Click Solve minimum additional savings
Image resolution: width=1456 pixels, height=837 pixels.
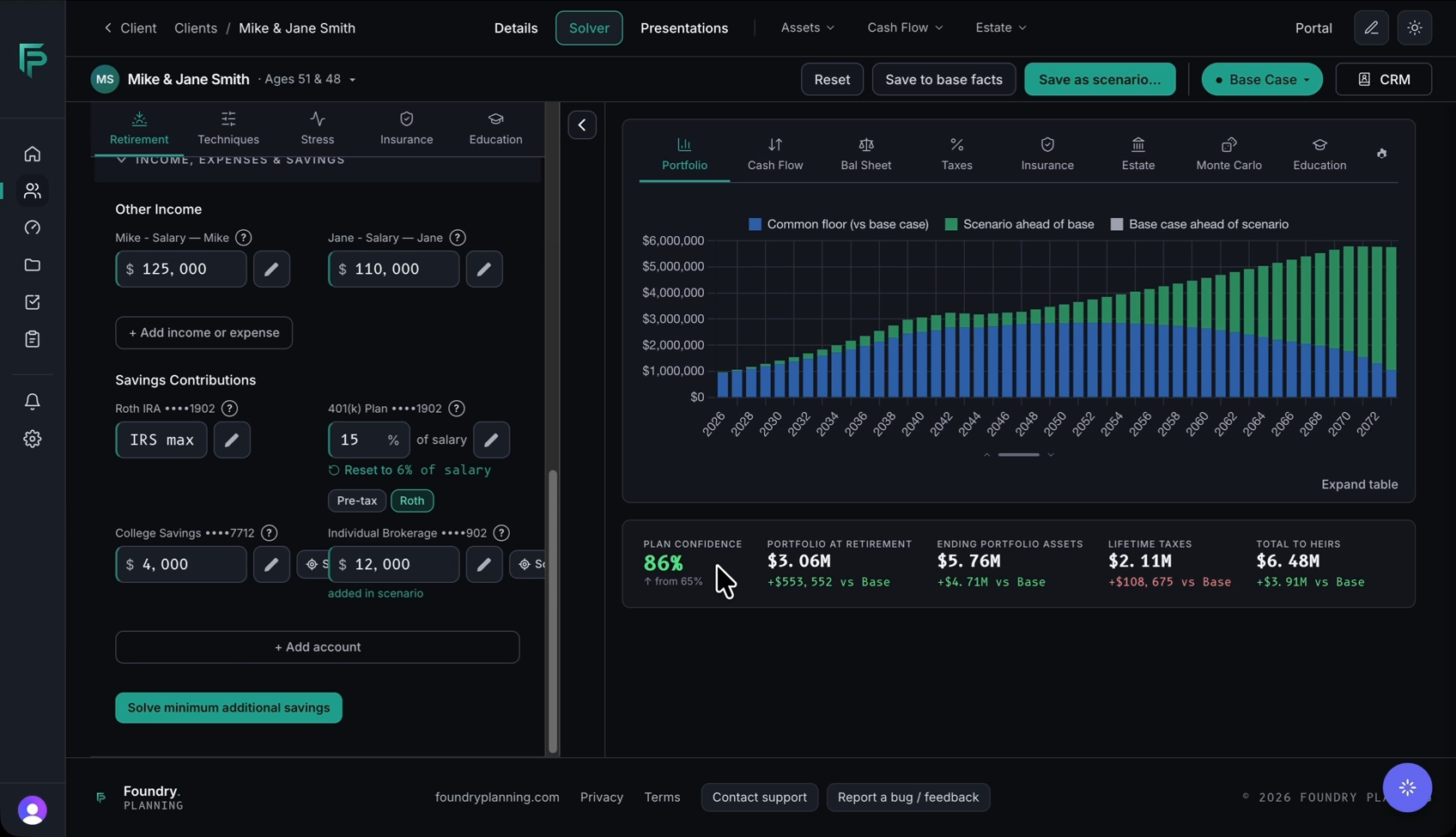click(x=228, y=707)
